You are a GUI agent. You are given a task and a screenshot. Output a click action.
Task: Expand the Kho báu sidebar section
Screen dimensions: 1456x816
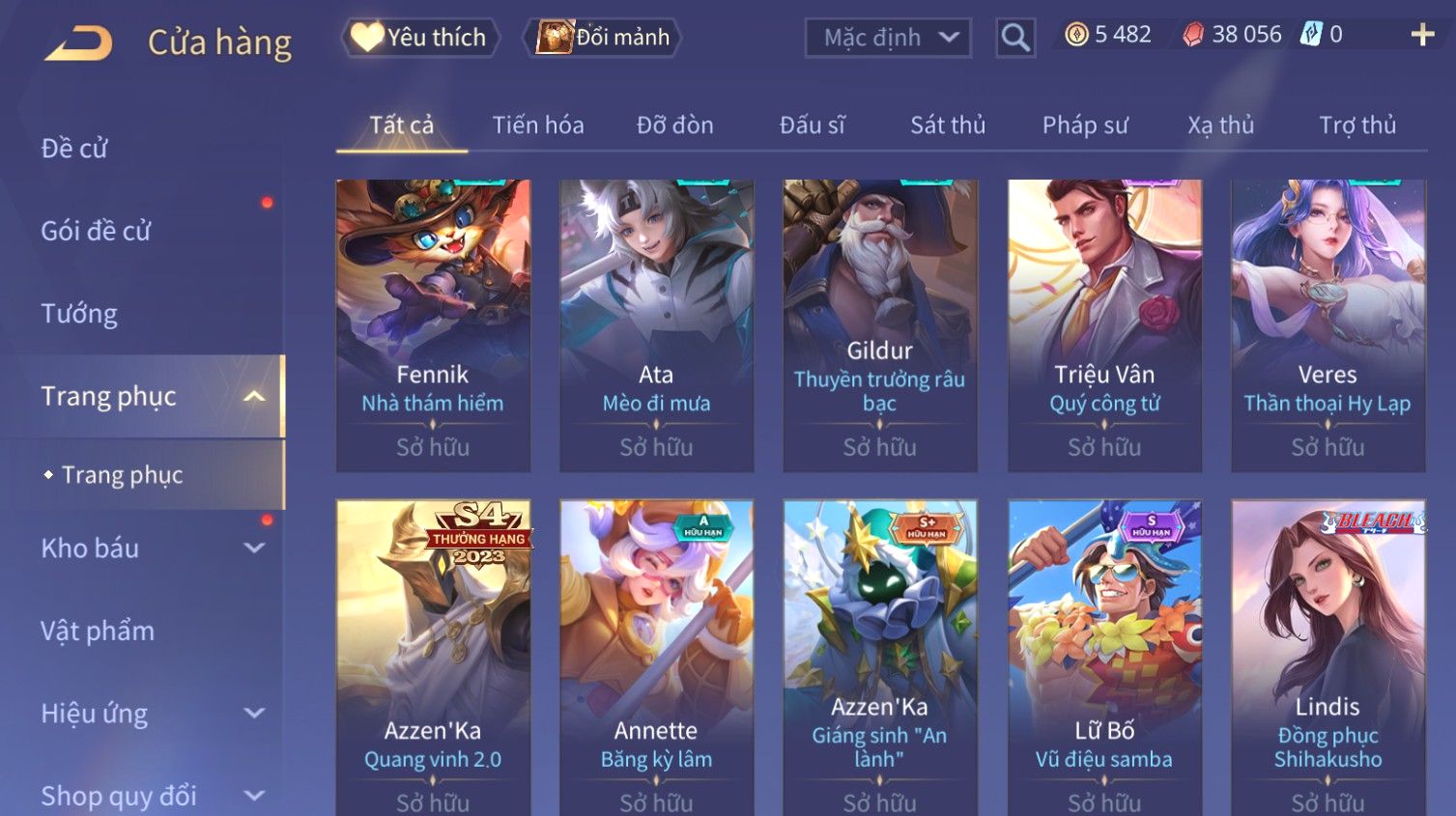coord(254,548)
